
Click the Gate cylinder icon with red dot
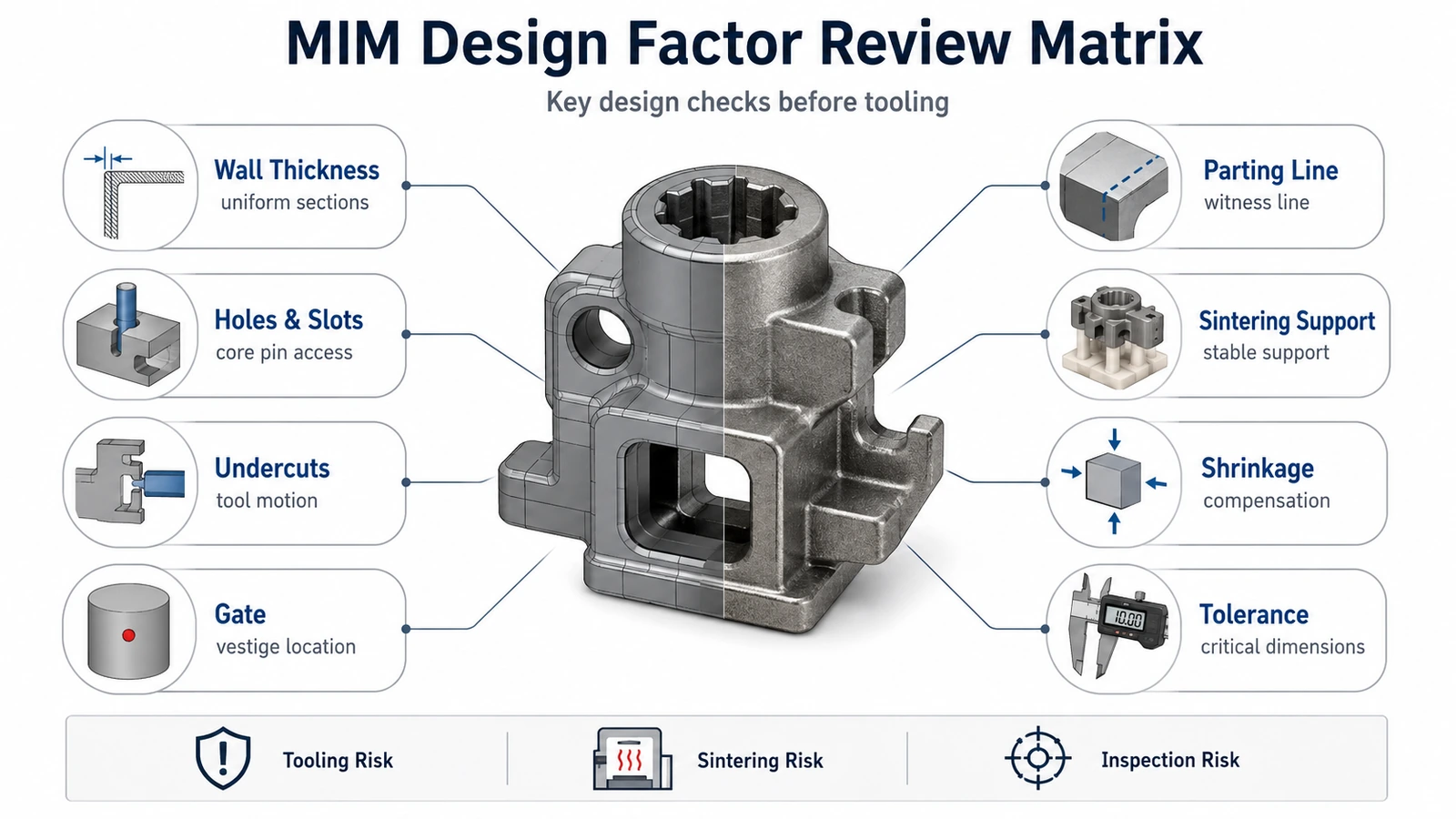click(x=128, y=631)
